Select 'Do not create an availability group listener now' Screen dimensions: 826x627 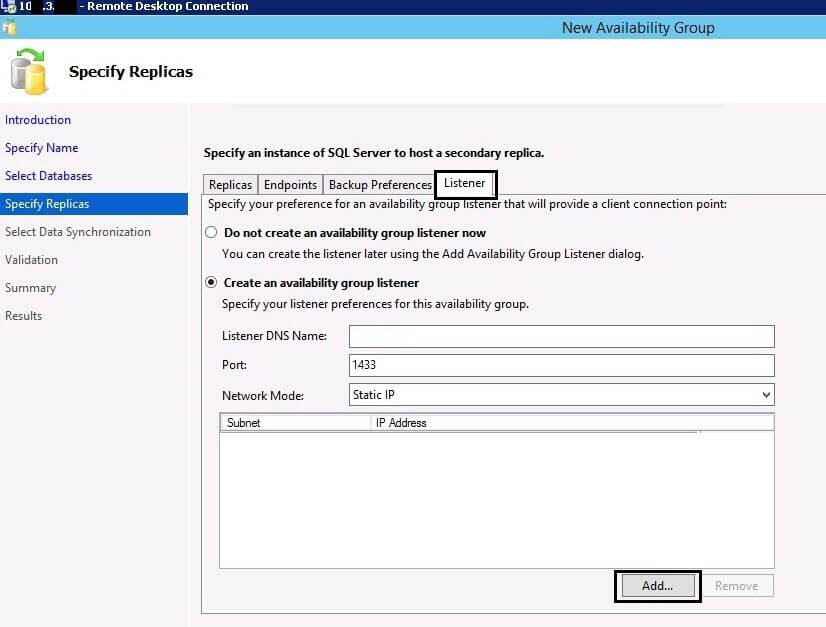point(211,232)
